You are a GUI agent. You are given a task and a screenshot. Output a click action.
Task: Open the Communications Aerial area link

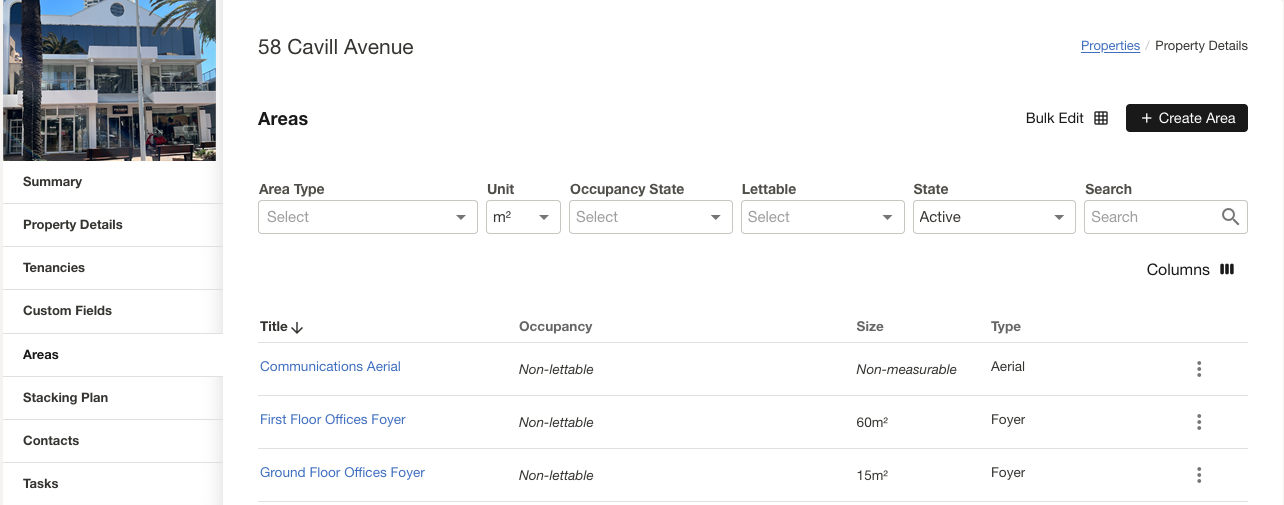pos(330,367)
